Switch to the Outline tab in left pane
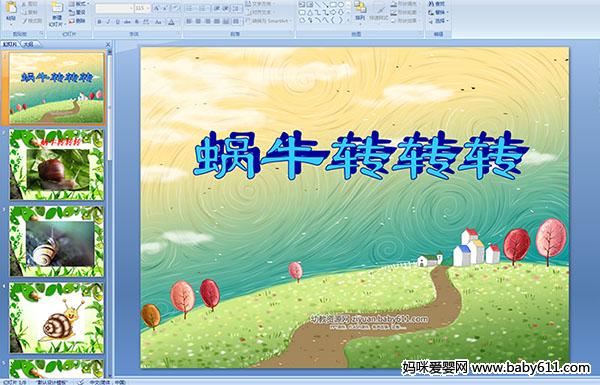 (x=28, y=44)
